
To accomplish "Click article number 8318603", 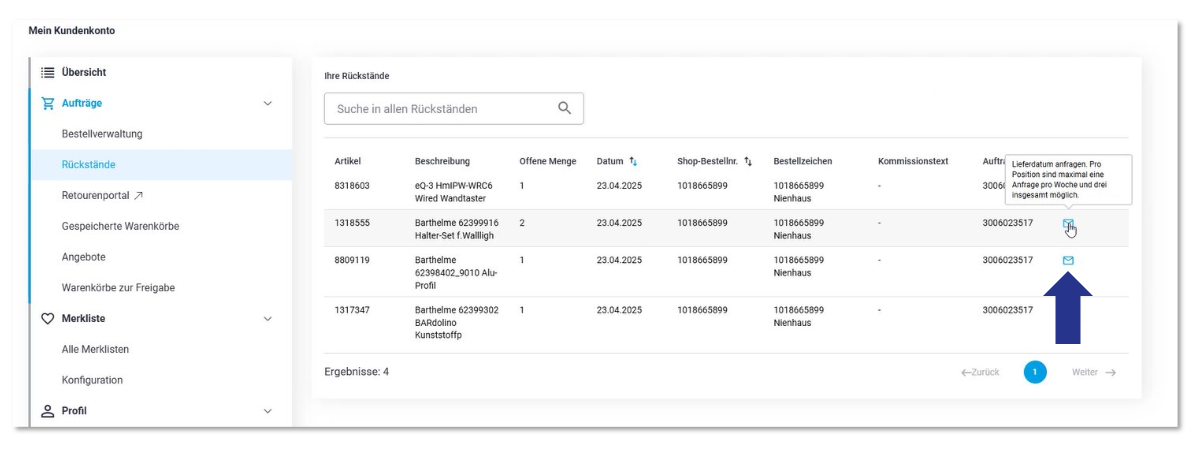I will [x=352, y=186].
